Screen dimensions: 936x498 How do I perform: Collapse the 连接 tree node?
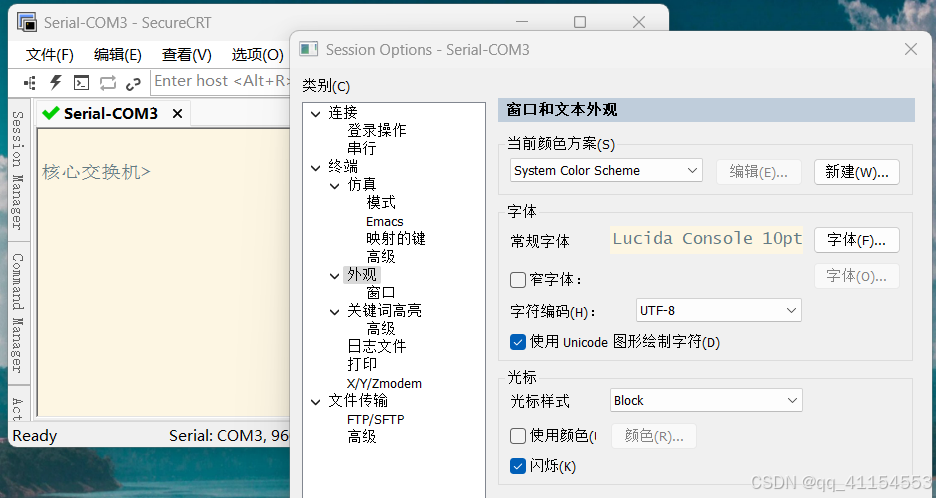point(316,113)
